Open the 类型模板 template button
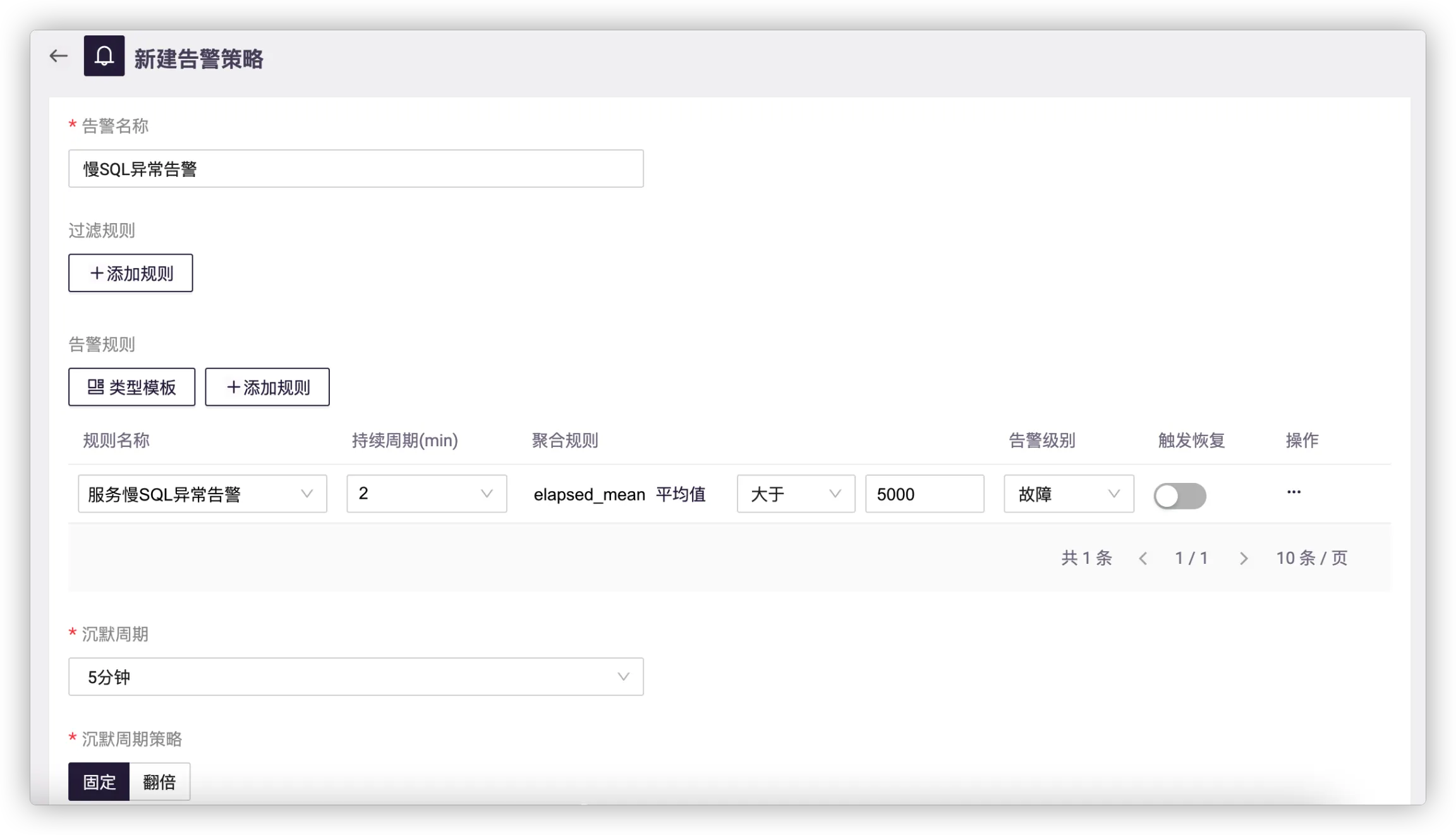 point(131,387)
